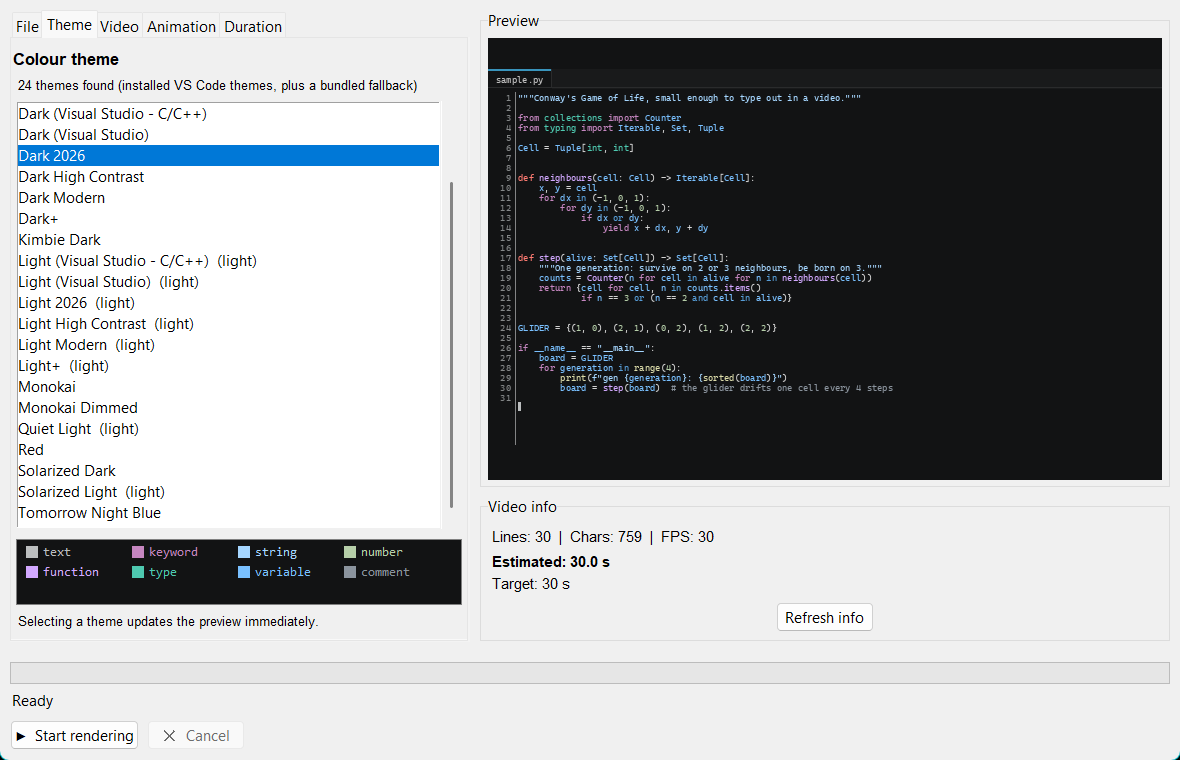Viewport: 1180px width, 760px height.
Task: Click the Cancel button
Action: (x=196, y=735)
